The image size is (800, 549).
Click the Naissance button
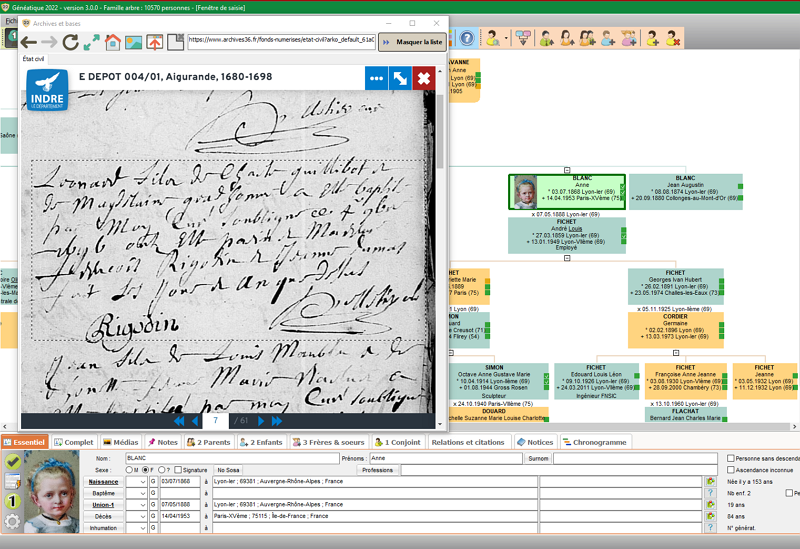[104, 482]
